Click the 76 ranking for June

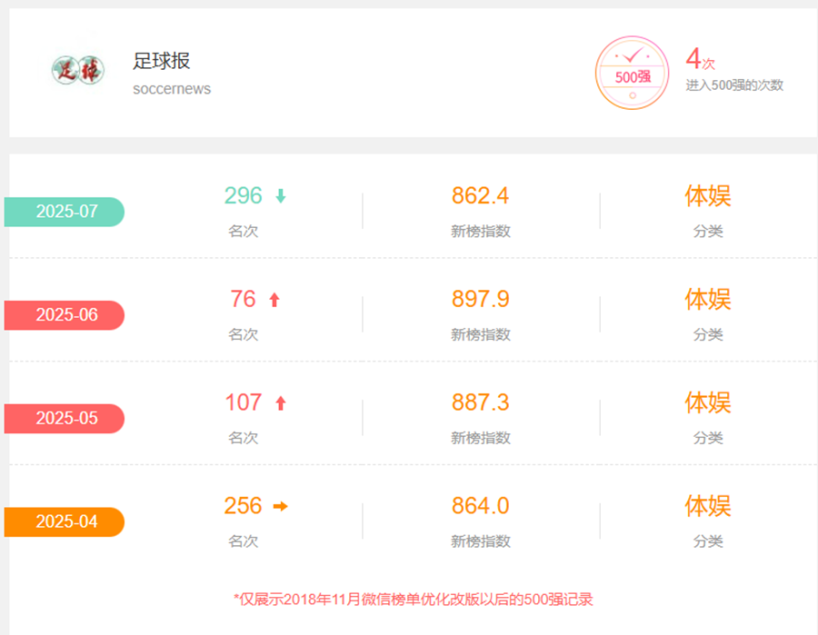(243, 299)
